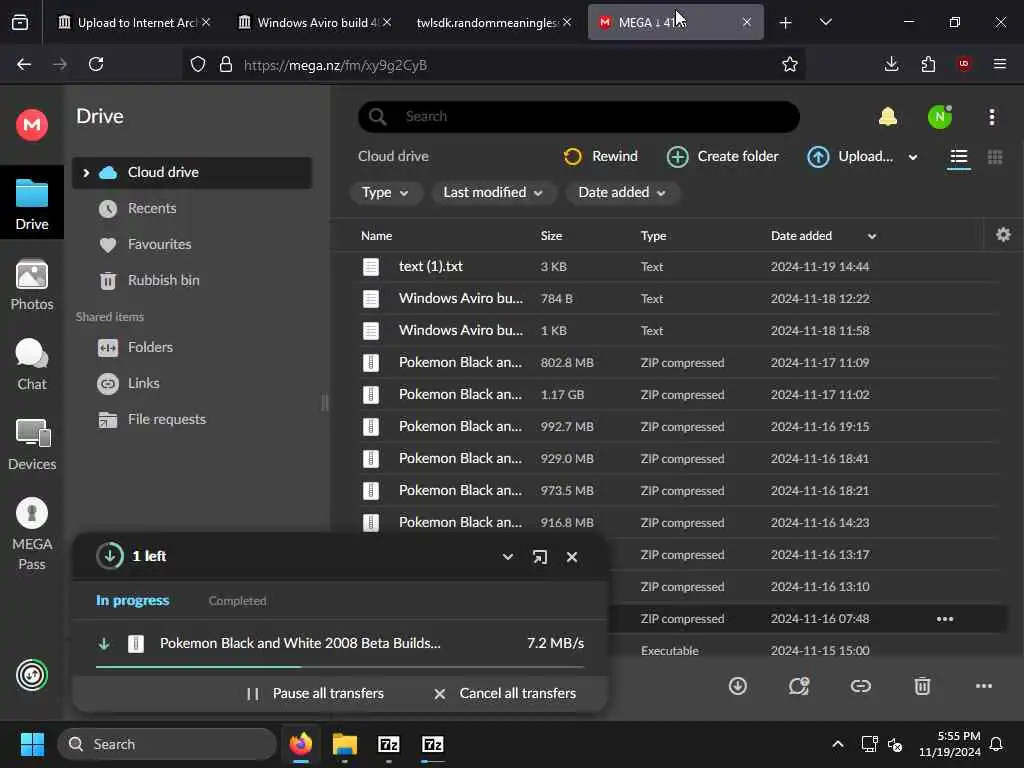Click download icon in bottom action bar
This screenshot has width=1024, height=768.
[x=737, y=686]
